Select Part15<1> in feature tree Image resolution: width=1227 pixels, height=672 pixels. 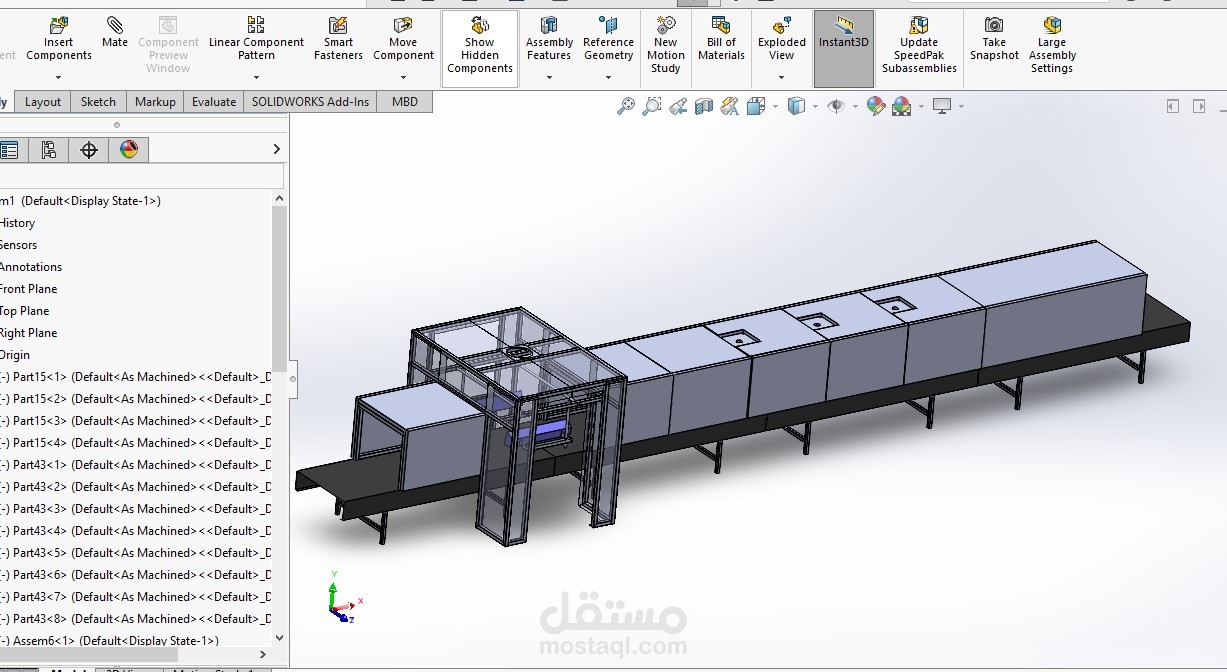coord(136,377)
